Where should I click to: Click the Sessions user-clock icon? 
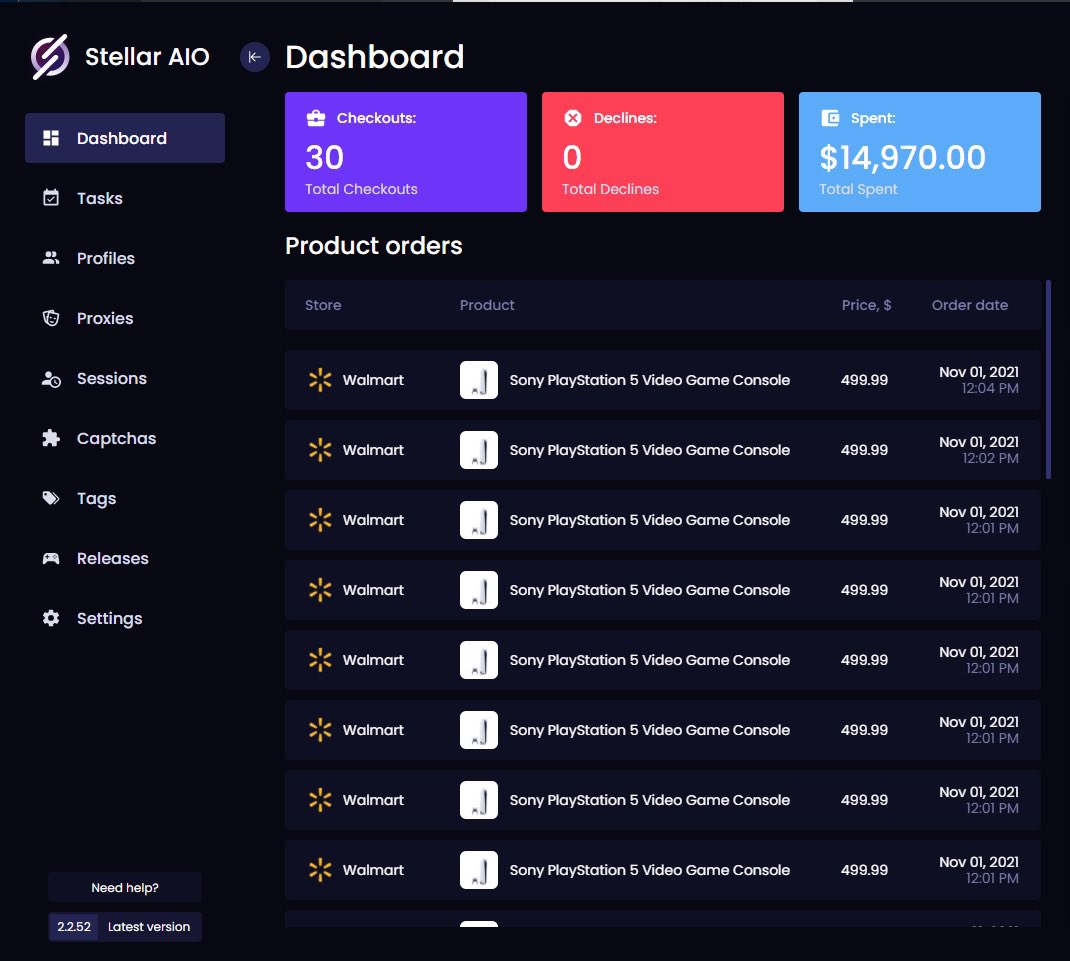51,379
